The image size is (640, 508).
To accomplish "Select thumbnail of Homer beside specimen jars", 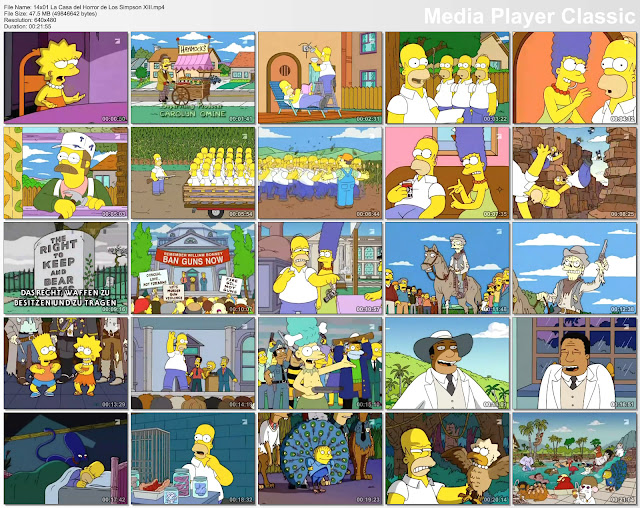I will [x=193, y=459].
